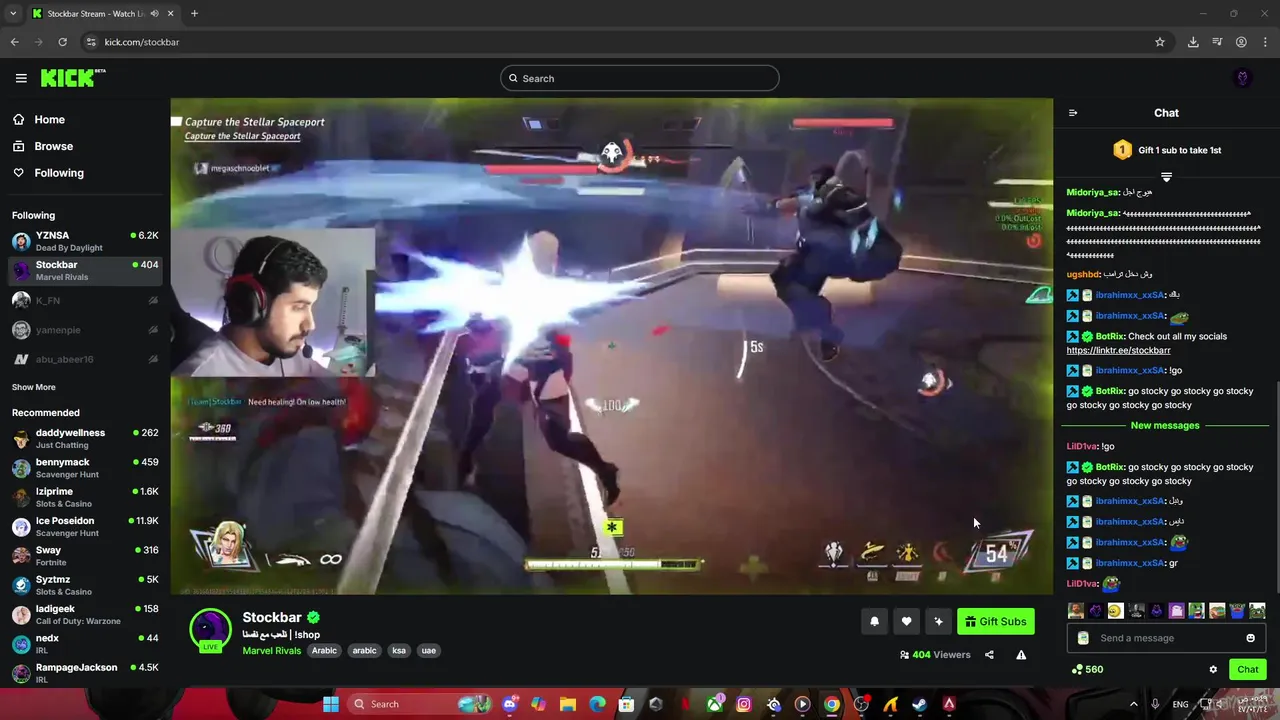Click the green Chat send button
The image size is (1280, 720).
coord(1248,670)
